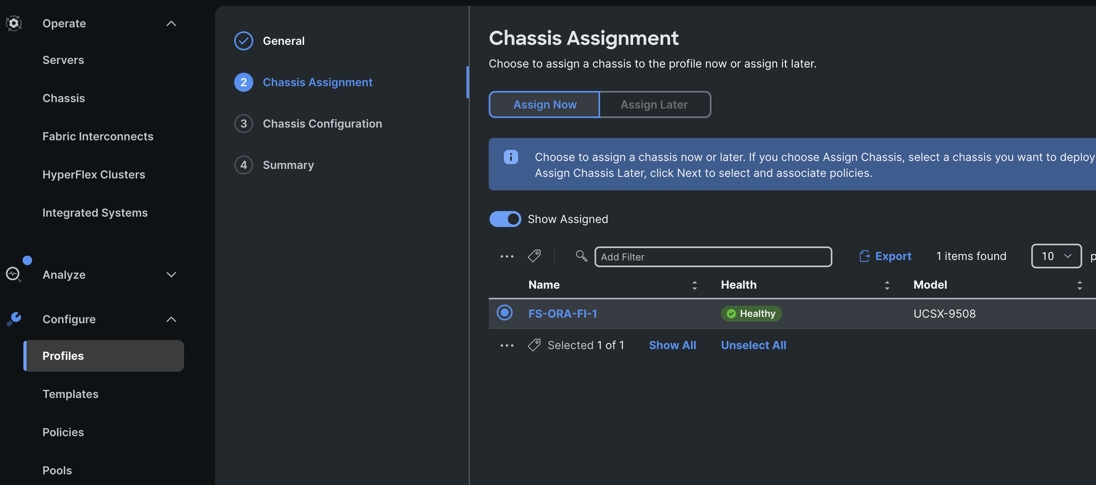Screen dimensions: 1096x485
Task: Click the Operate gear icon in sidebar
Action: pos(14,23)
